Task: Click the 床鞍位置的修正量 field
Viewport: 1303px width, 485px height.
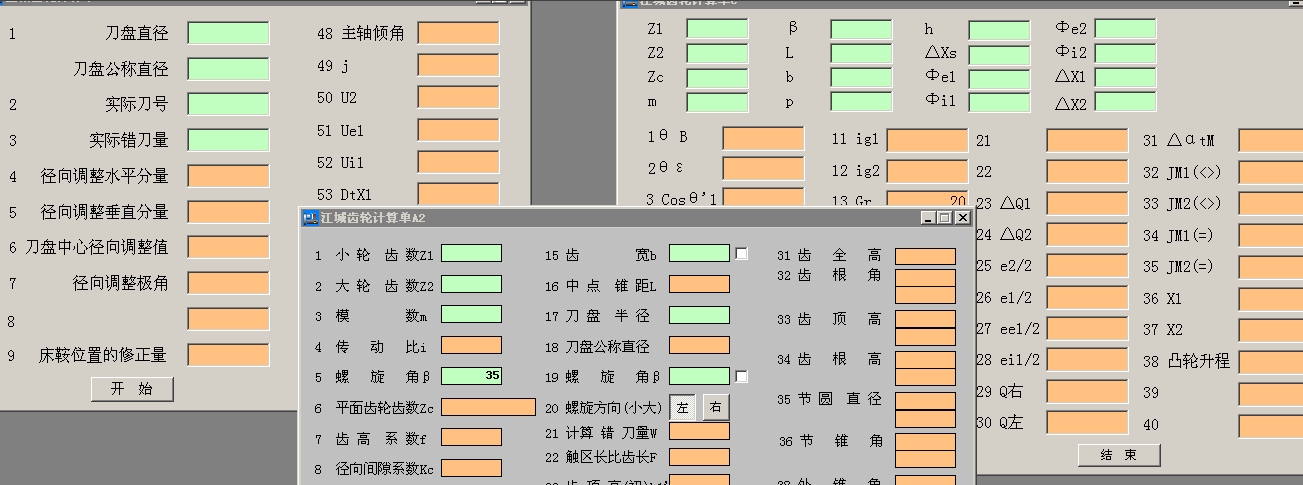Action: click(228, 355)
